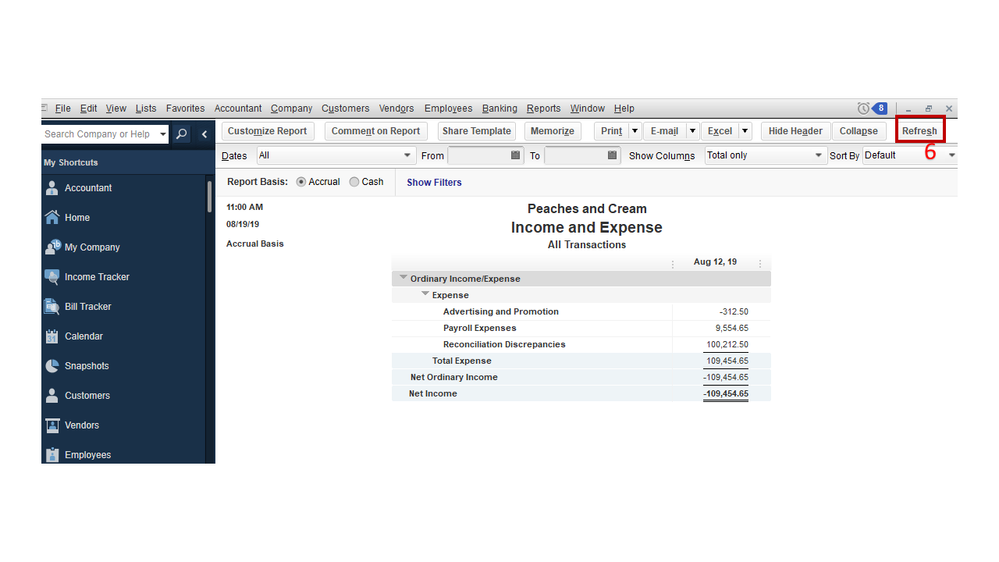Open the Customers sidebar shortcut
The image size is (999, 562).
point(87,396)
